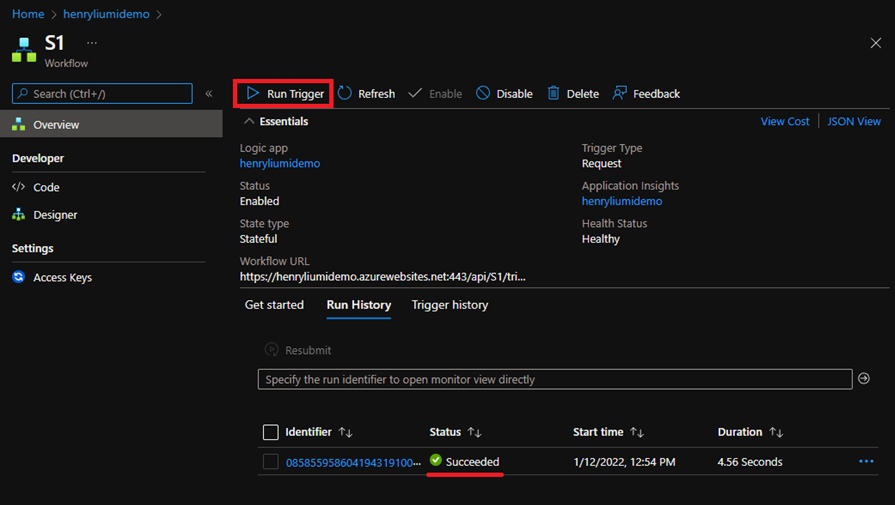Image resolution: width=895 pixels, height=505 pixels.
Task: Click the Healthy health status value
Action: pyautogui.click(x=600, y=239)
